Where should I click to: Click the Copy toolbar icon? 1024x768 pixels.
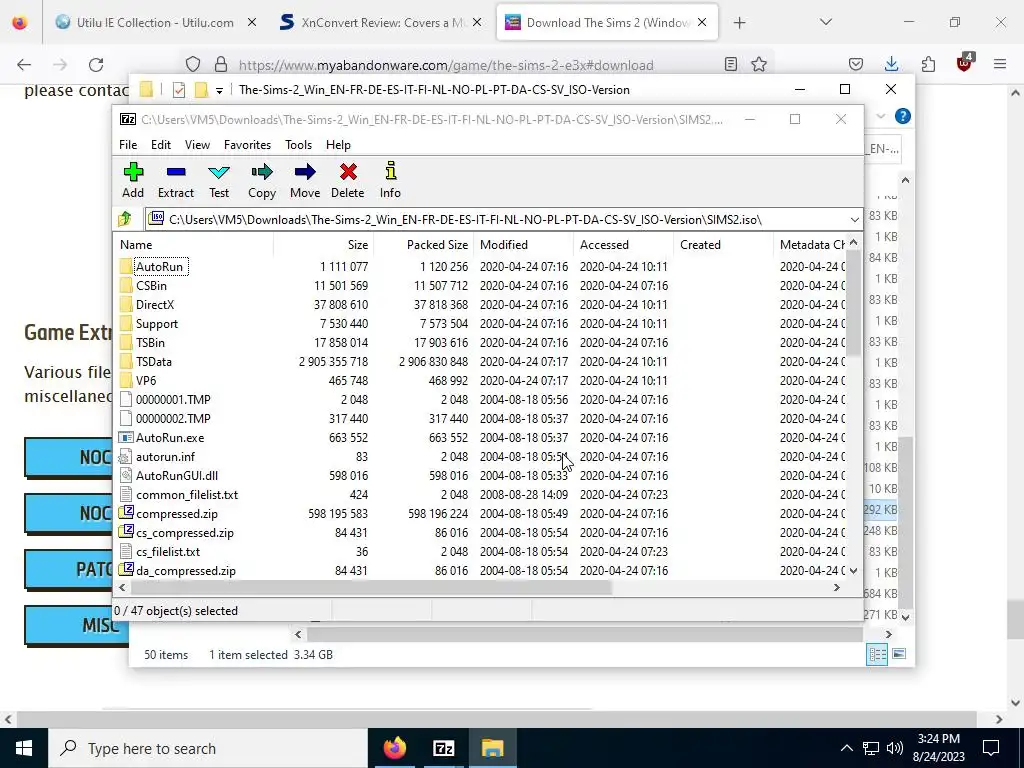[262, 180]
